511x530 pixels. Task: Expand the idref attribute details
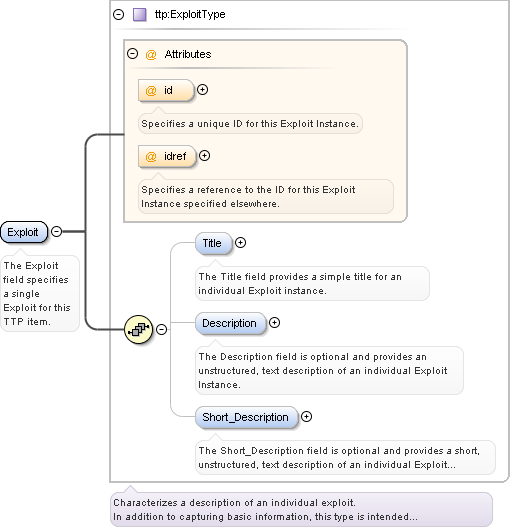[x=204, y=155]
